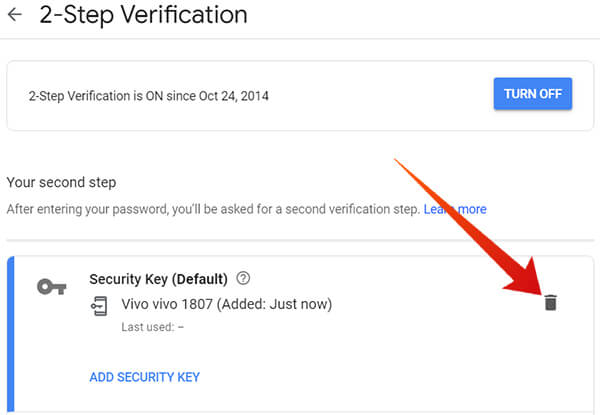Select the Security Key (Default) label
600x415 pixels.
pos(158,279)
